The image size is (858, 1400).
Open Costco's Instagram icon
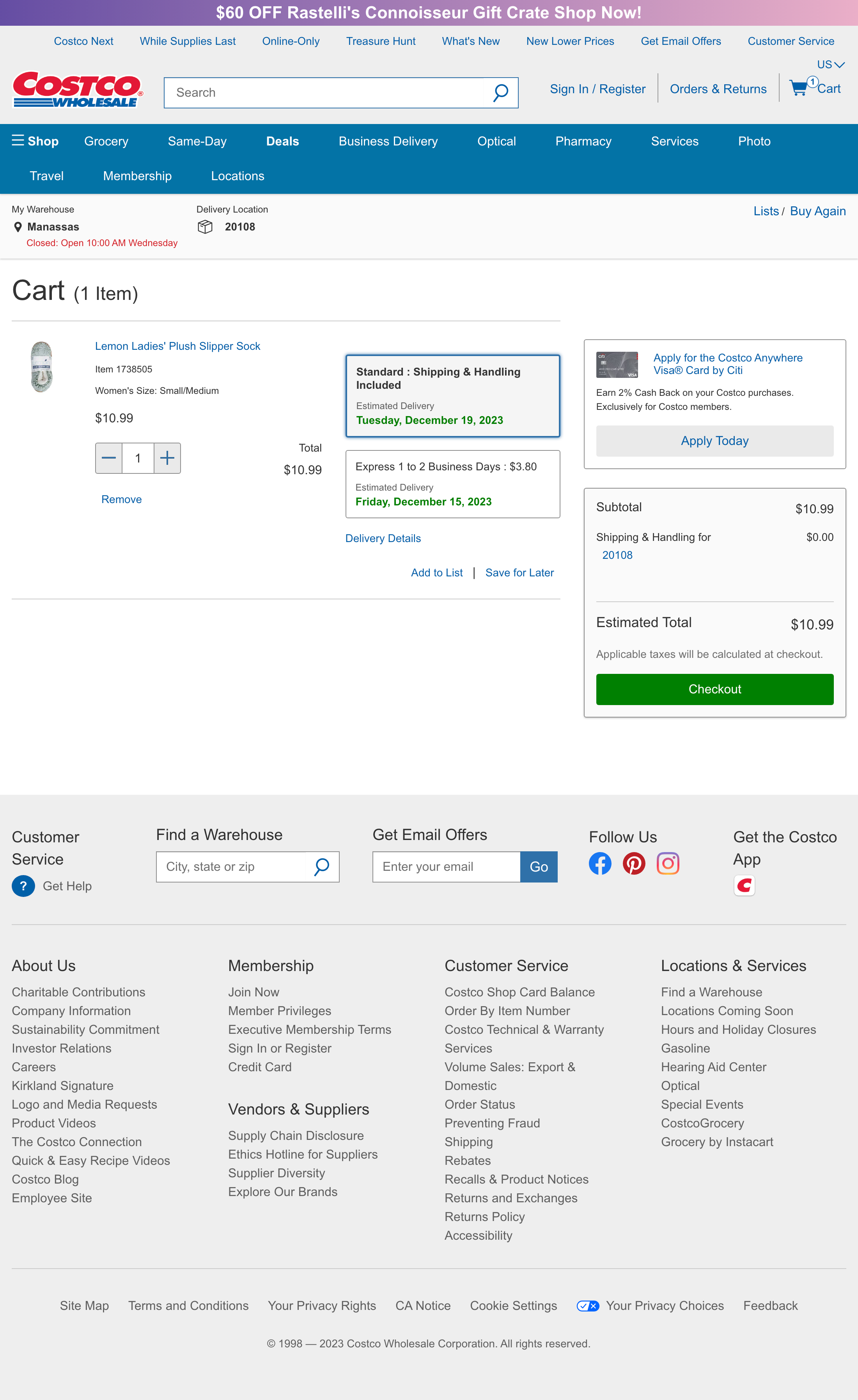[668, 863]
